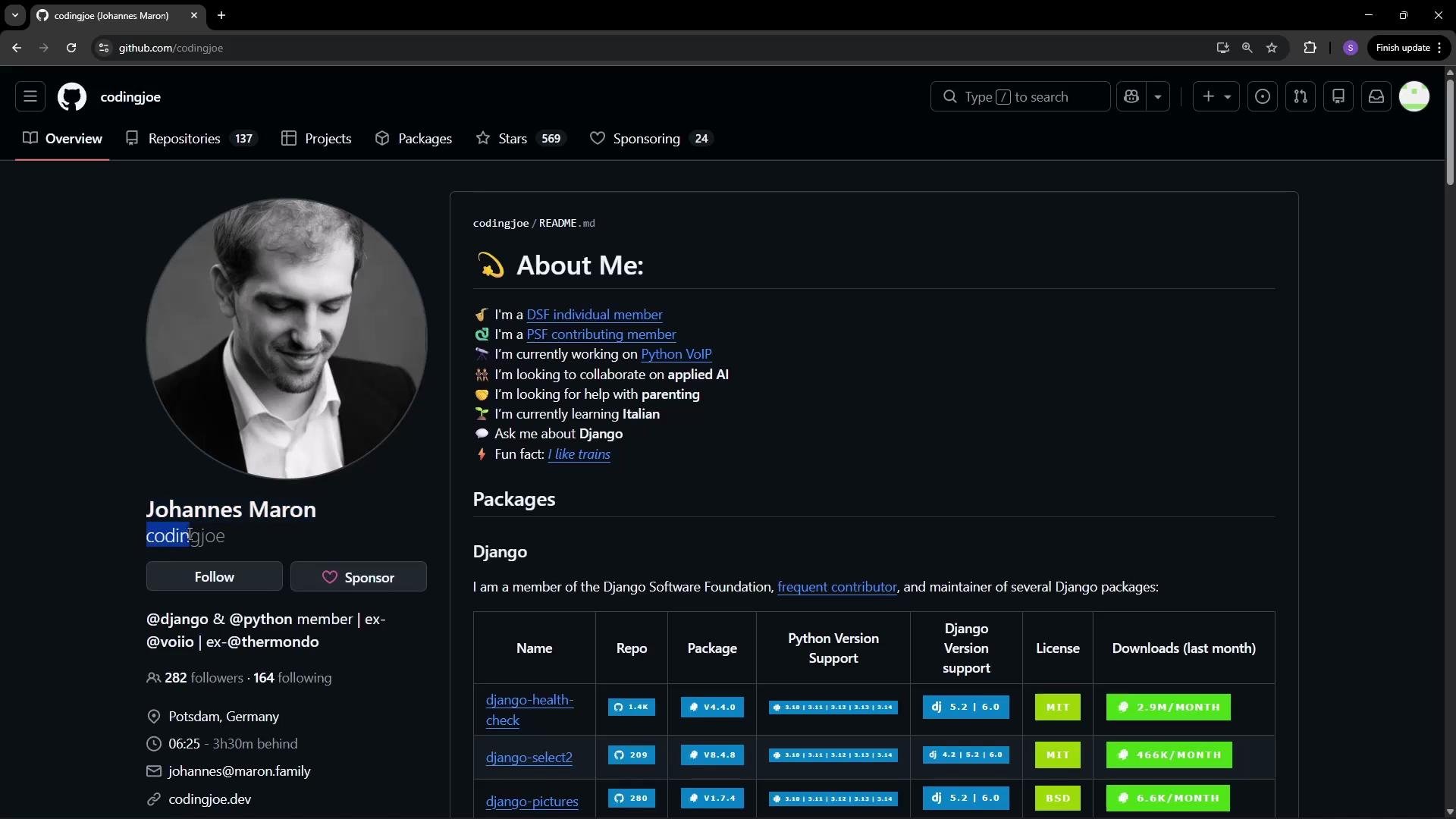Click the Finish update button
The height and width of the screenshot is (819, 1456).
(x=1410, y=48)
